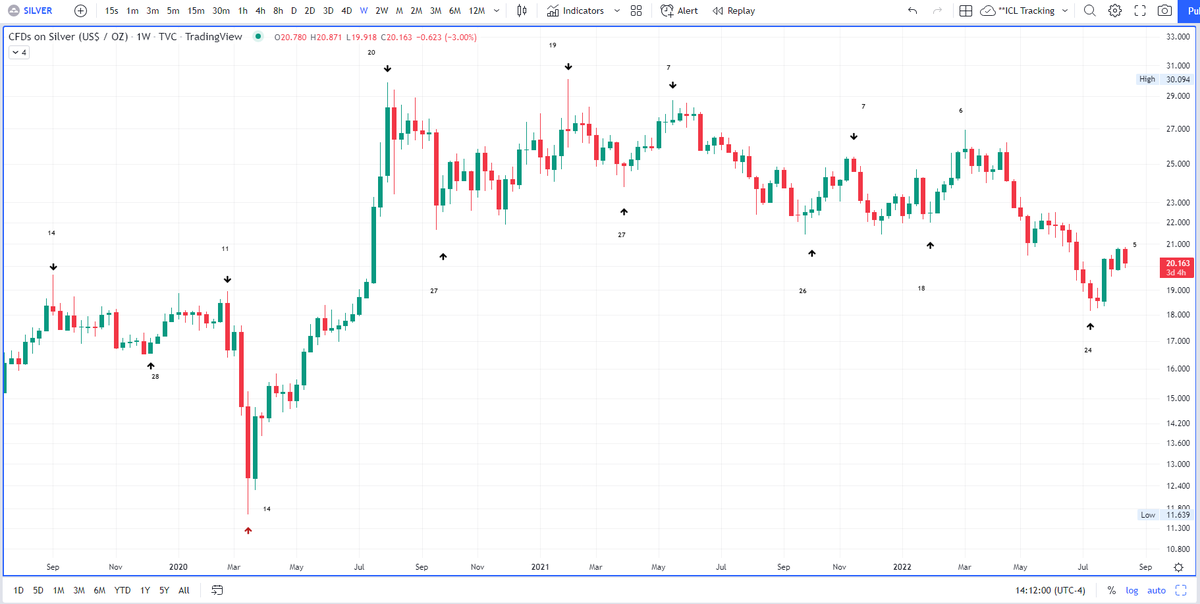Click the cloud save layout icon
The height and width of the screenshot is (604, 1200).
click(x=988, y=11)
